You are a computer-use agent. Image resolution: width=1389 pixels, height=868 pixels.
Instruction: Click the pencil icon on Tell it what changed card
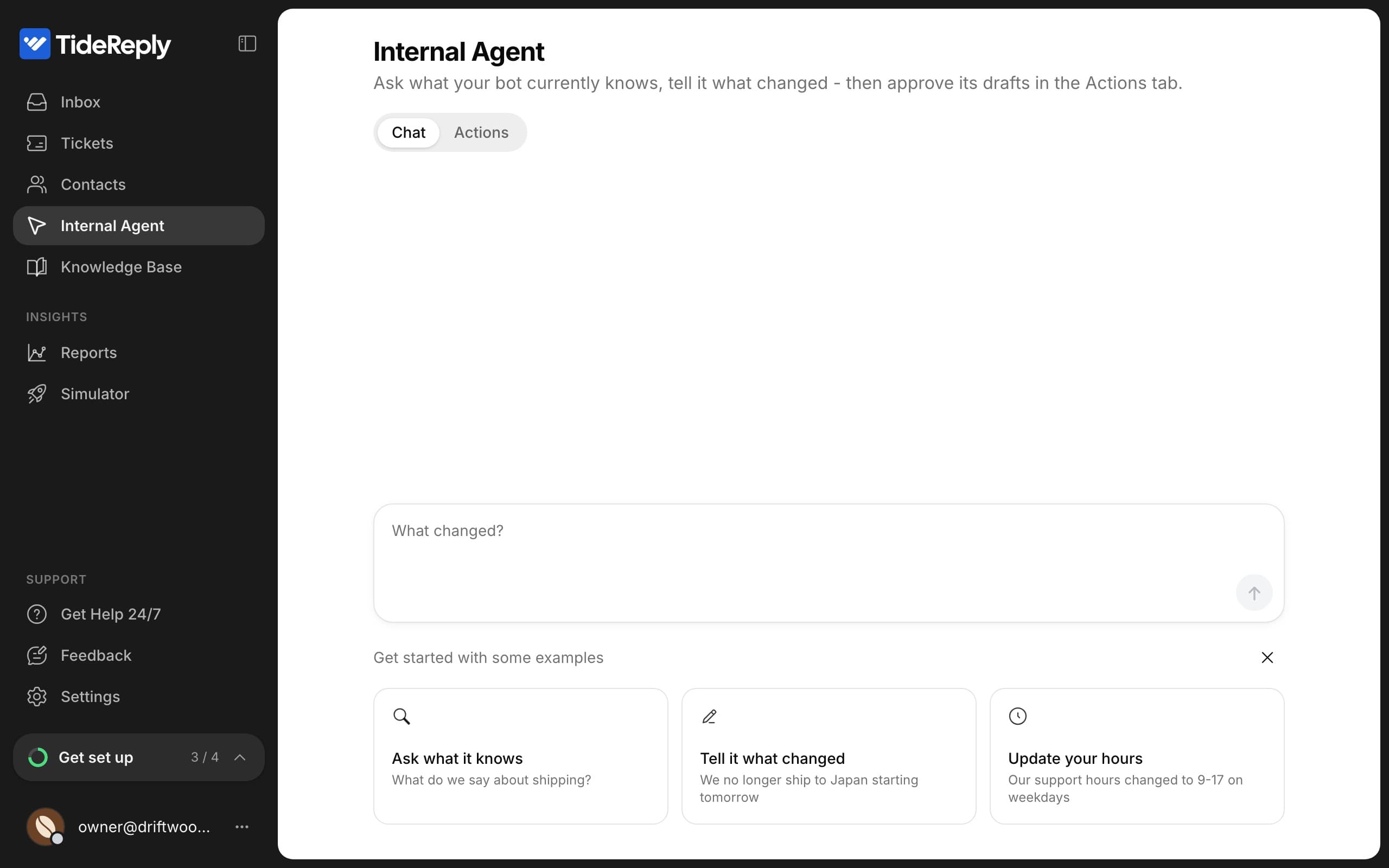(710, 717)
